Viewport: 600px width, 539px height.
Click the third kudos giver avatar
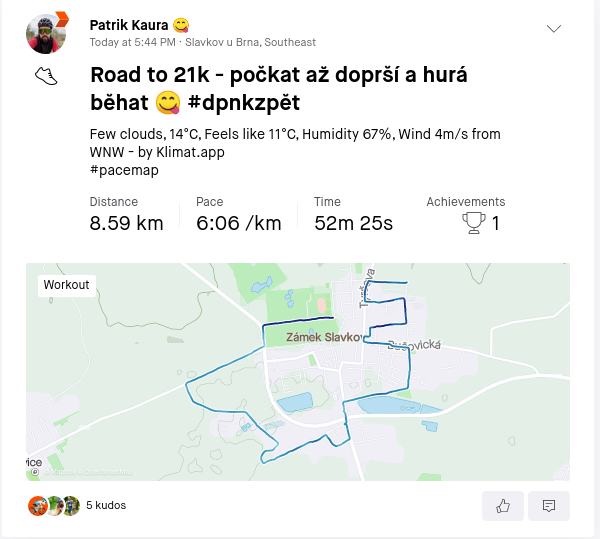[x=71, y=506]
